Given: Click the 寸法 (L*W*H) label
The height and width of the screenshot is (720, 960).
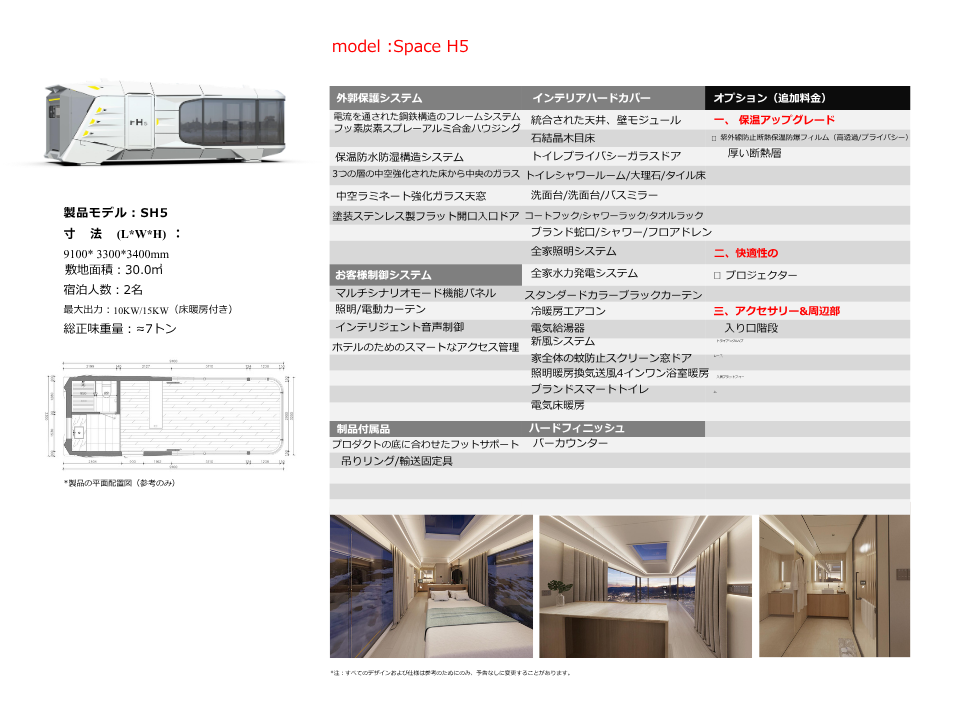Looking at the screenshot, I should (122, 234).
